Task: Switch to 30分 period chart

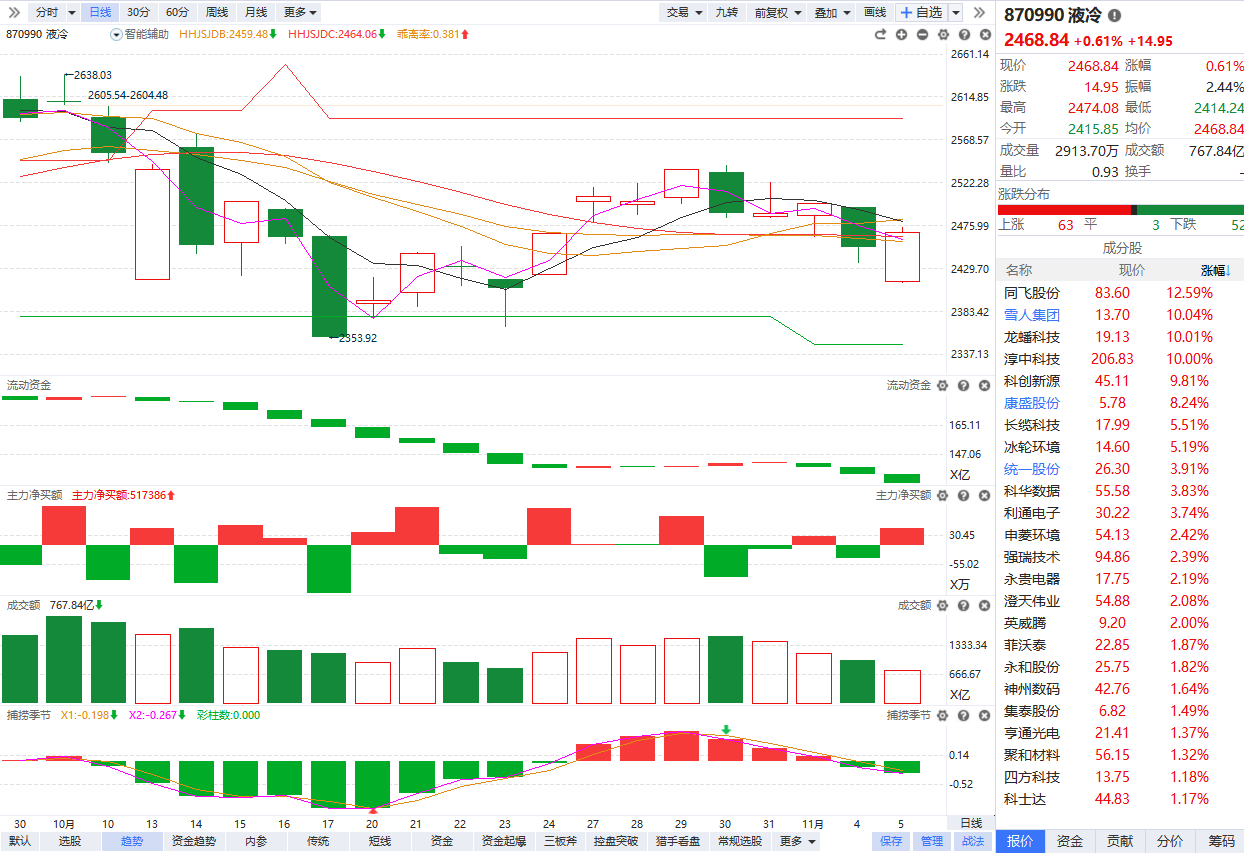Action: tap(138, 12)
